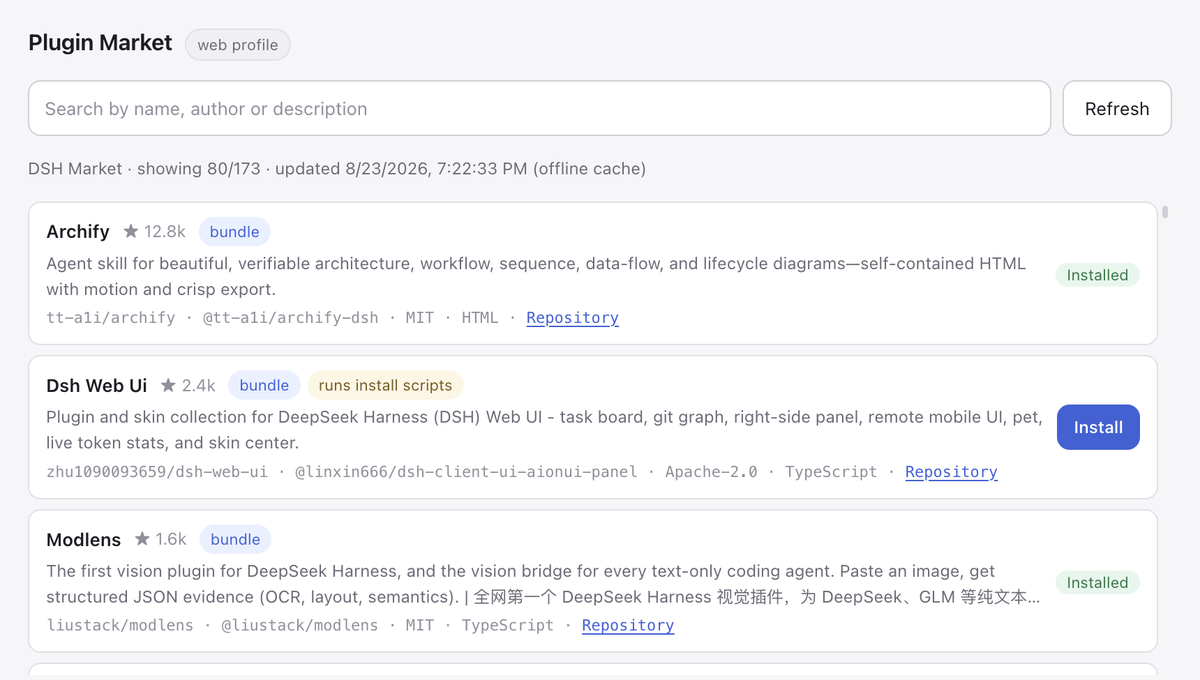Click the Dsh Web Ui description text

[544, 430]
